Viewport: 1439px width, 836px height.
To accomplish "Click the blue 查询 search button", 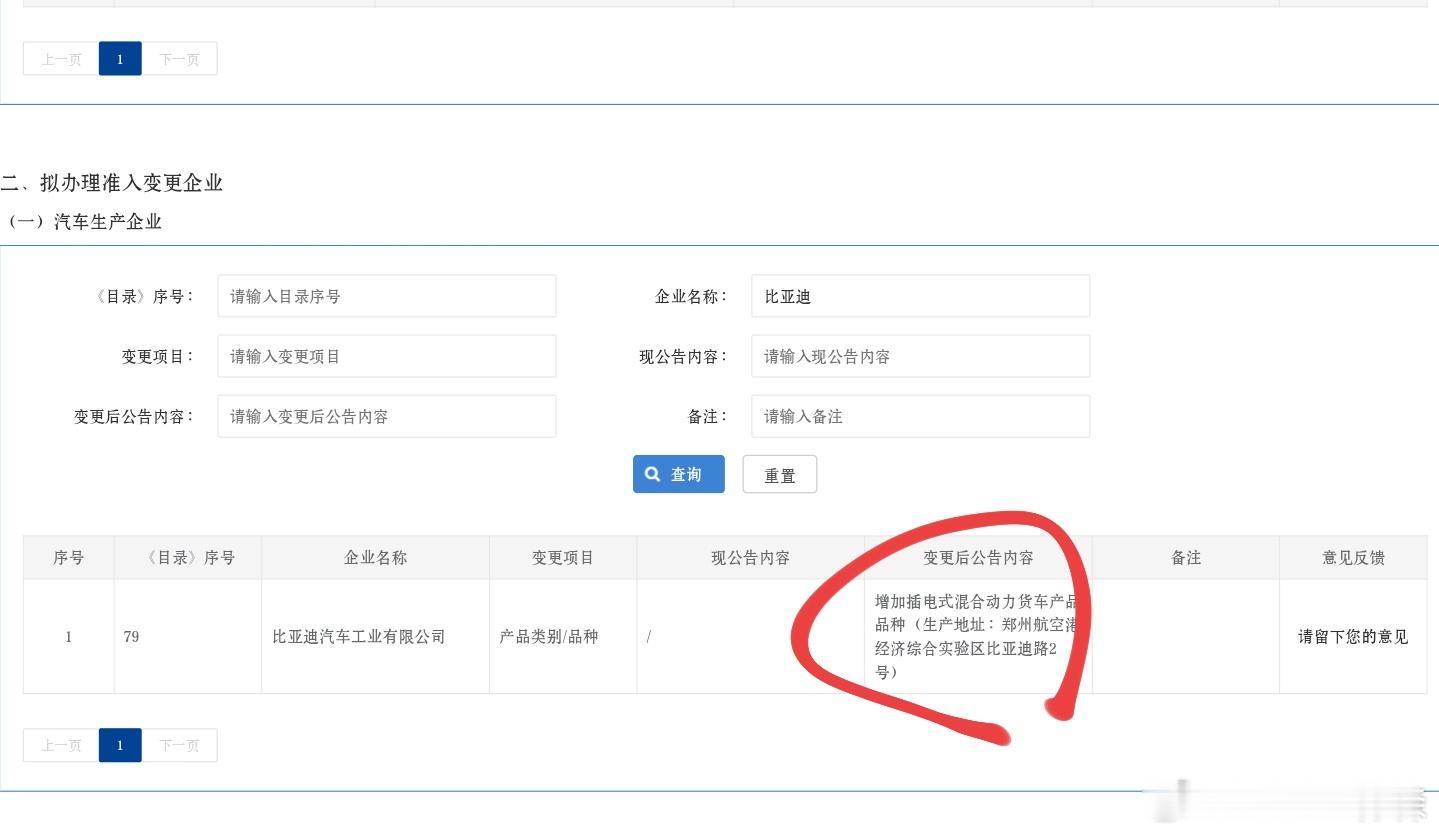I will coord(678,474).
